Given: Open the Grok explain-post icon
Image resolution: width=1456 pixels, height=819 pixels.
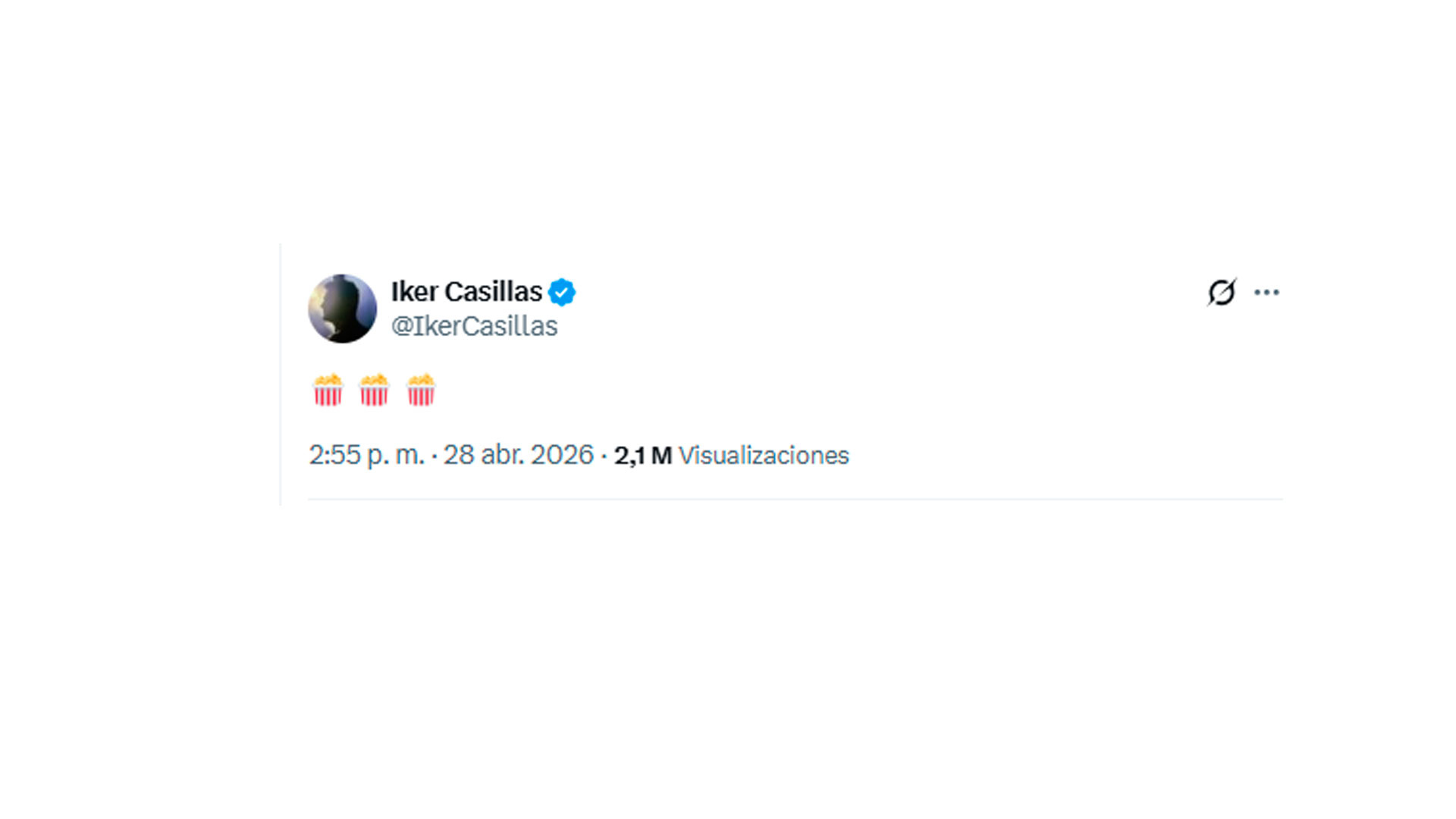Looking at the screenshot, I should [x=1222, y=292].
